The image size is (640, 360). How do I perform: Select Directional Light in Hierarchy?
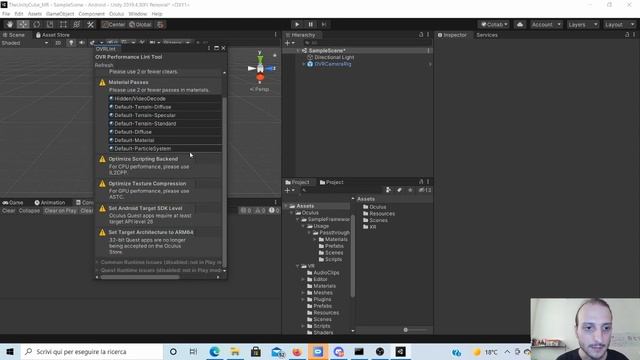click(334, 58)
